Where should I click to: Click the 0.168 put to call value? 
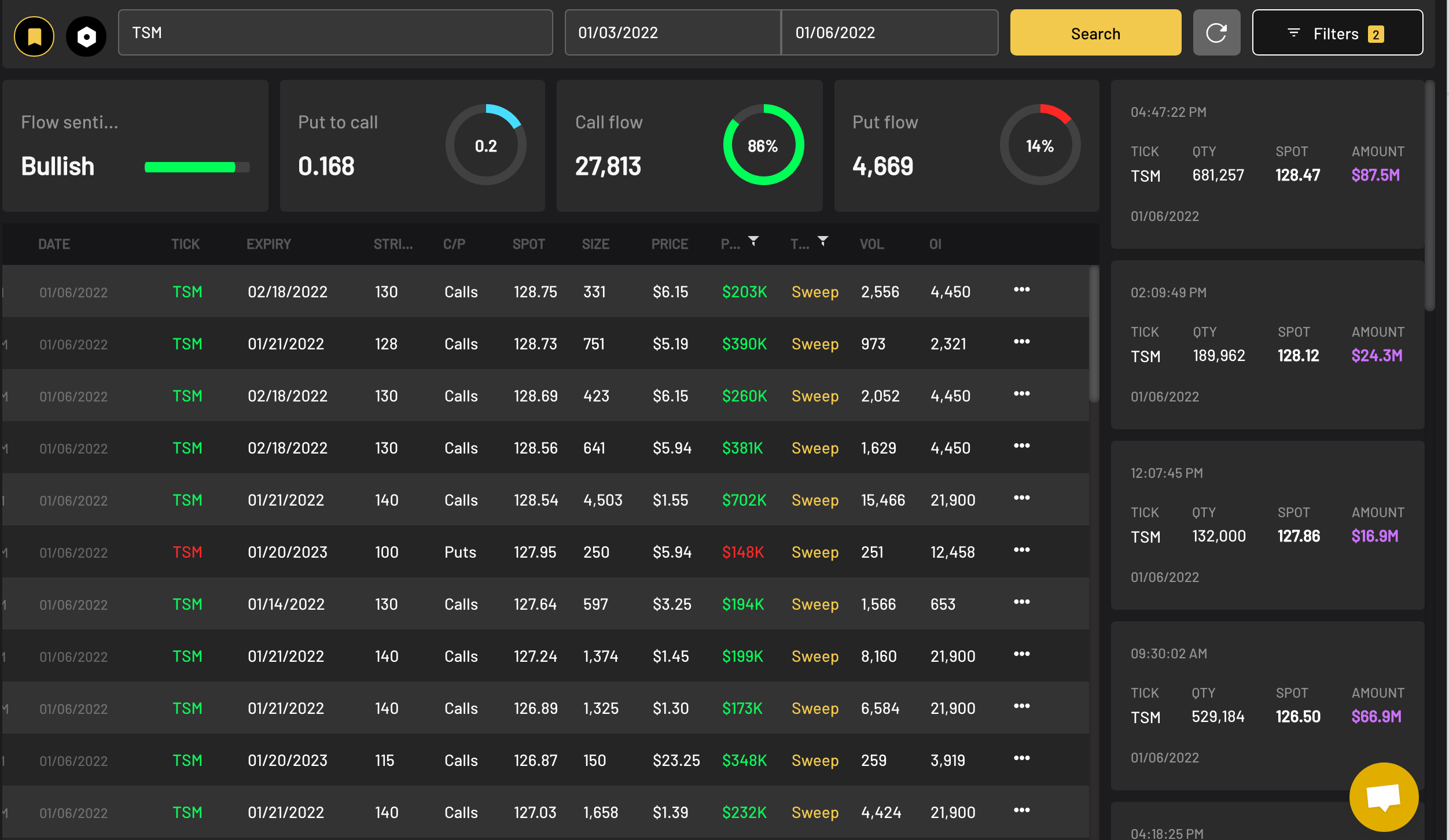[x=326, y=167]
